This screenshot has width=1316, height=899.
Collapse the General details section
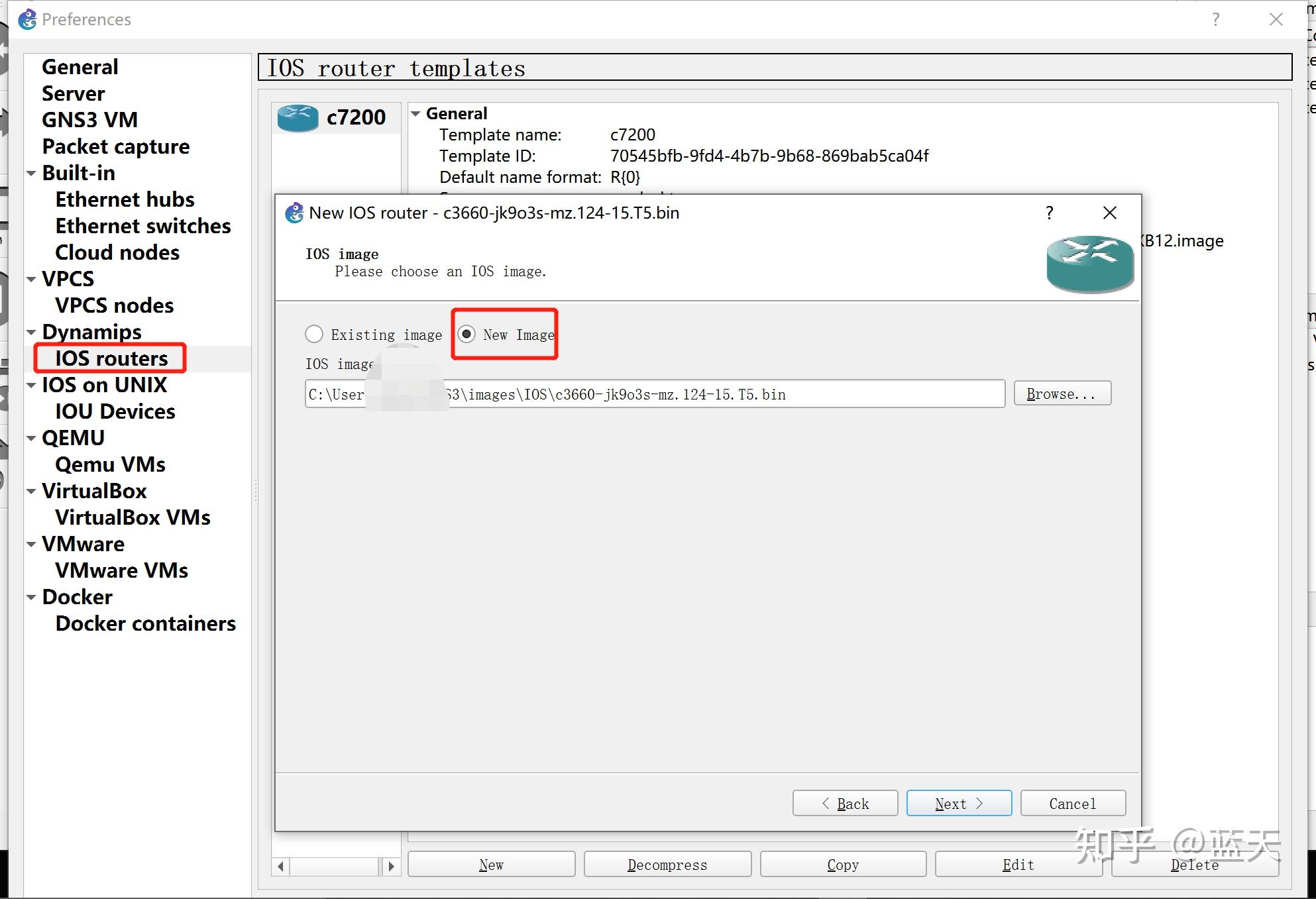coord(416,114)
